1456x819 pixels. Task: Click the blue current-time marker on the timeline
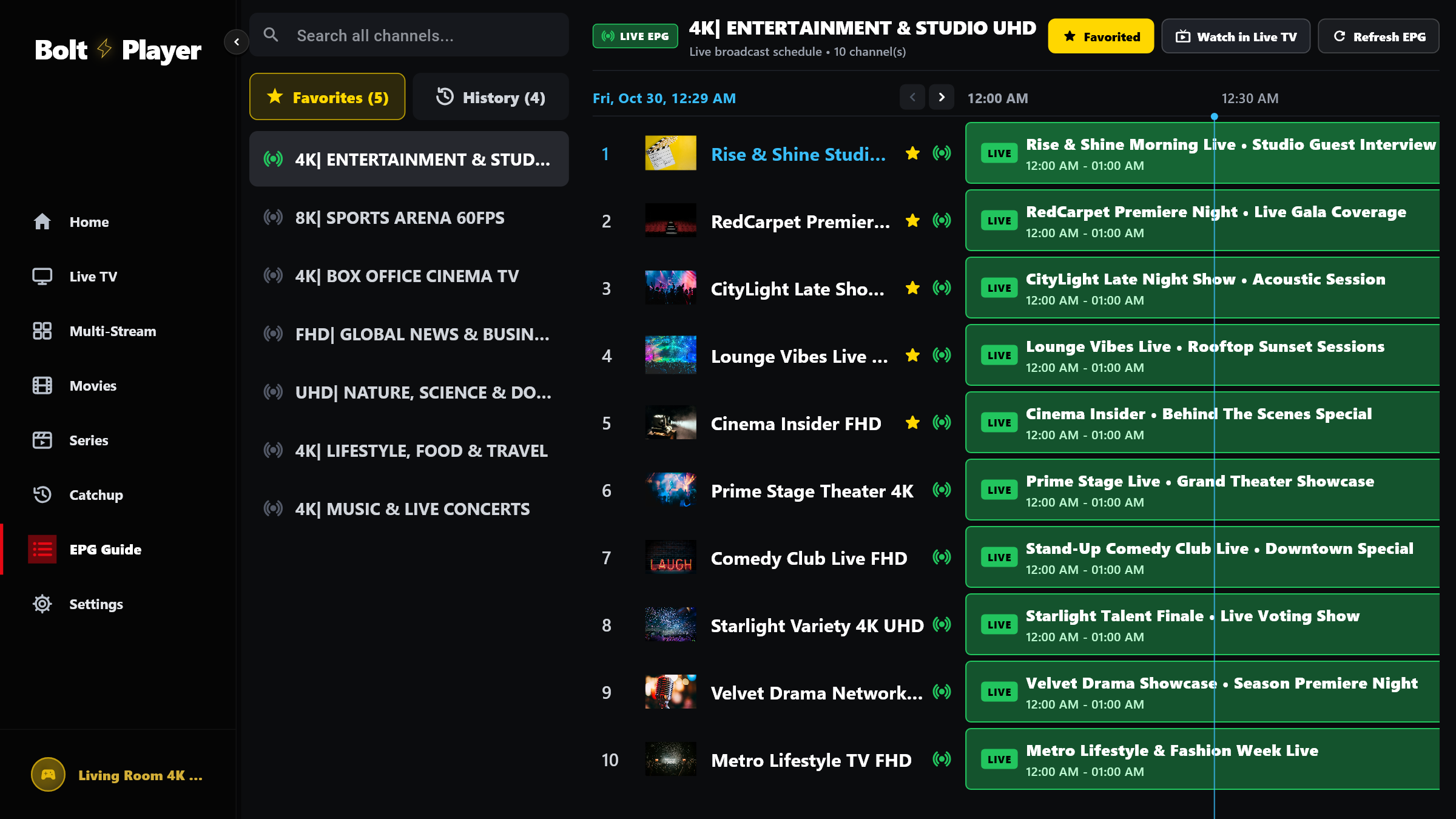pos(1214,116)
